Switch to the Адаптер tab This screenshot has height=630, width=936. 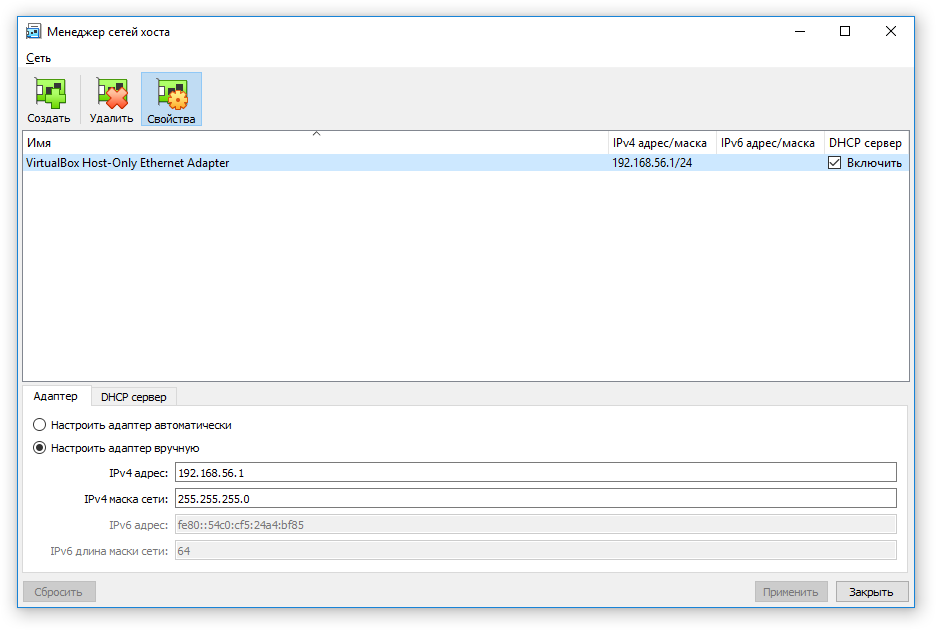click(x=56, y=396)
